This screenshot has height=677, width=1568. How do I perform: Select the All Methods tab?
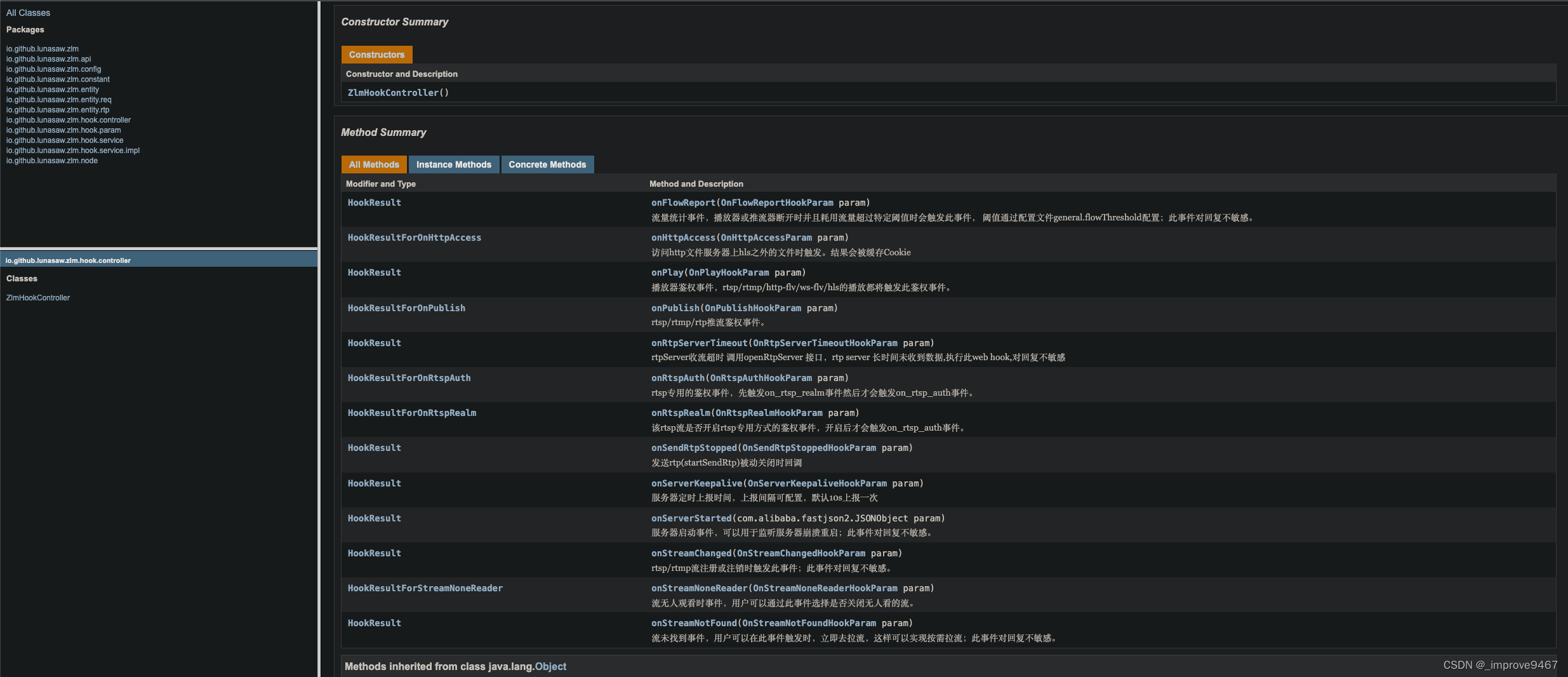pos(374,164)
